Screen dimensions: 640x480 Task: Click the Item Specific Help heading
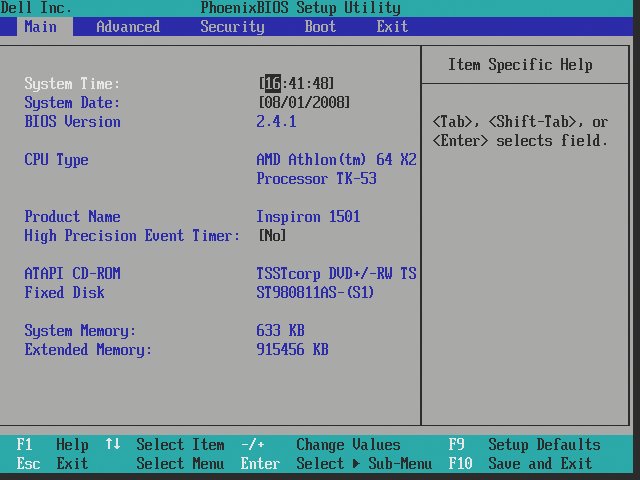520,65
